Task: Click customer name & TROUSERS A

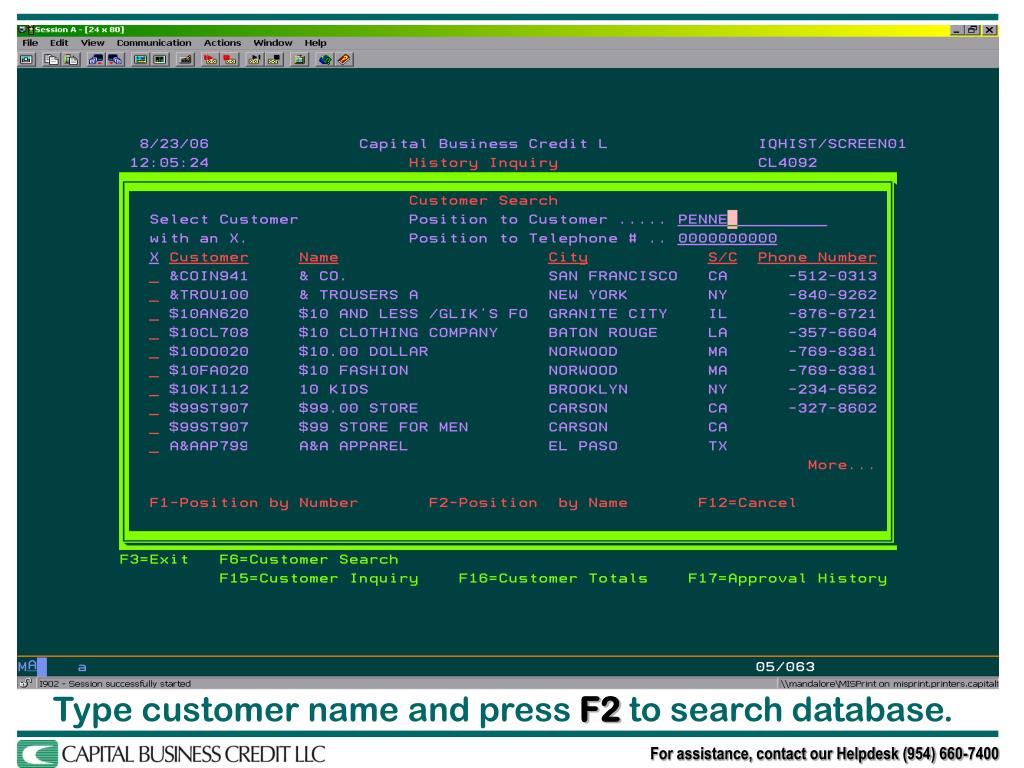Action: [359, 295]
